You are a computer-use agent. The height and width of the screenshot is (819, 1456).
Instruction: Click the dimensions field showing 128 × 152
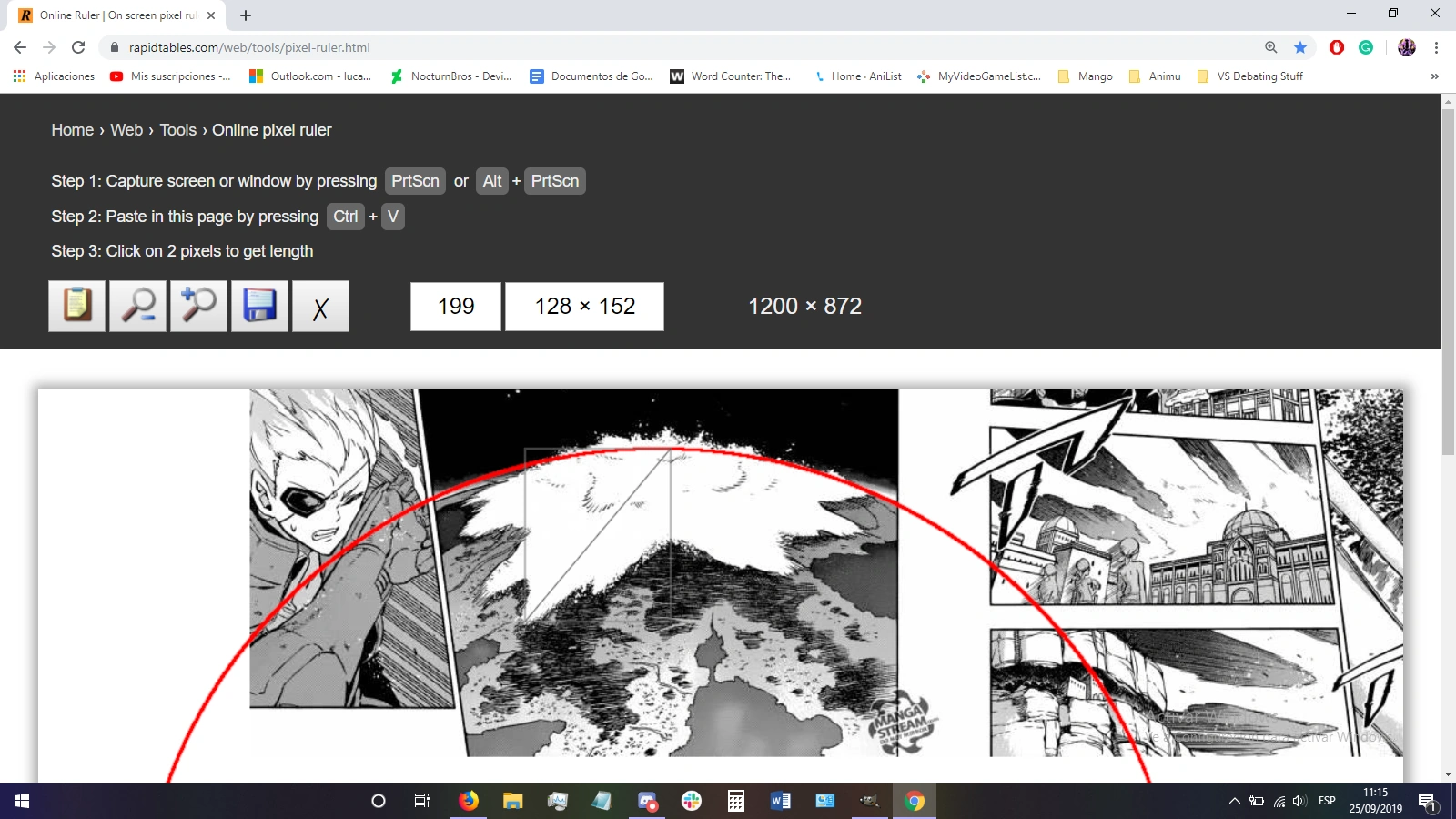(584, 307)
